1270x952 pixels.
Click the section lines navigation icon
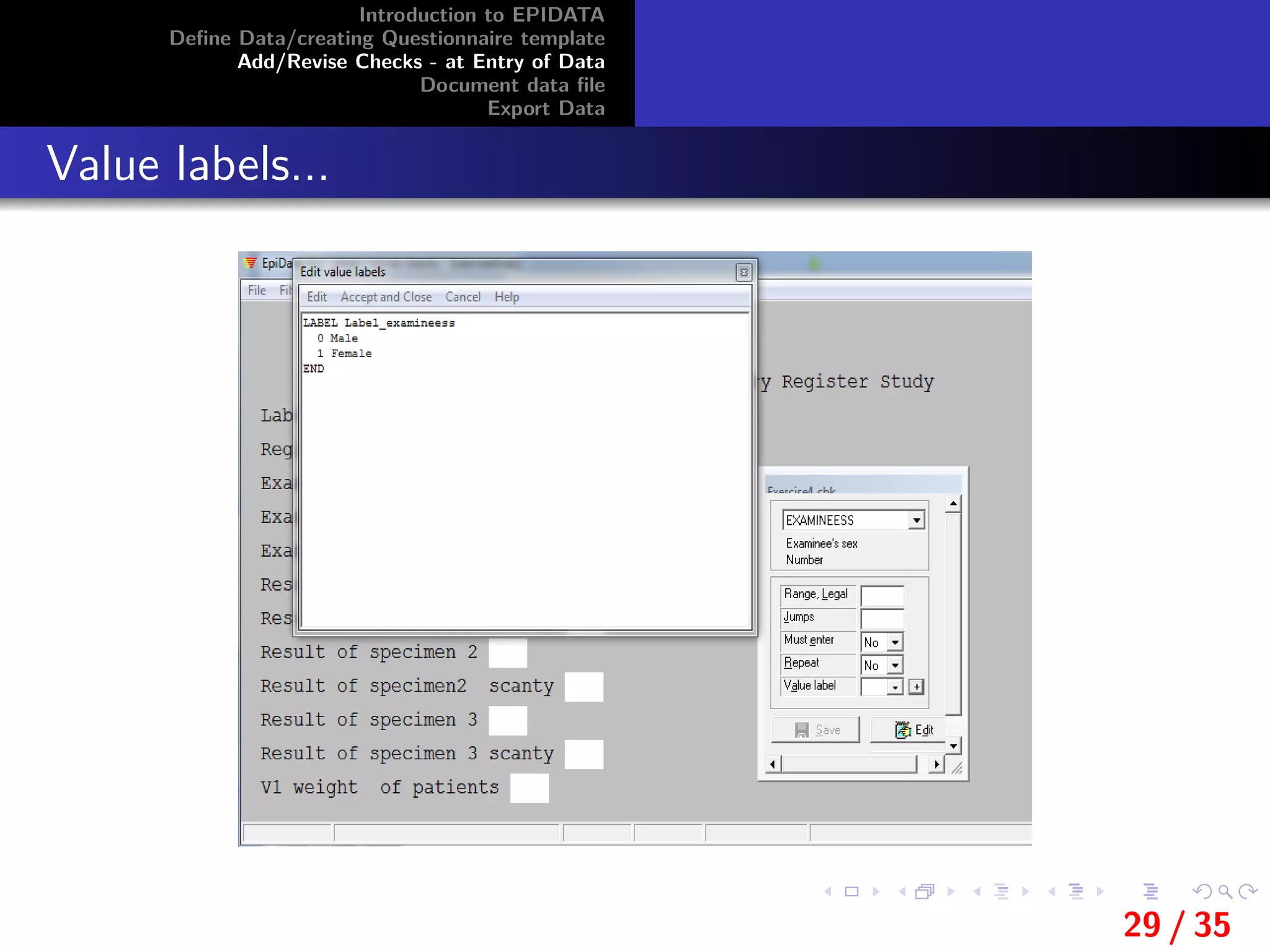1076,892
